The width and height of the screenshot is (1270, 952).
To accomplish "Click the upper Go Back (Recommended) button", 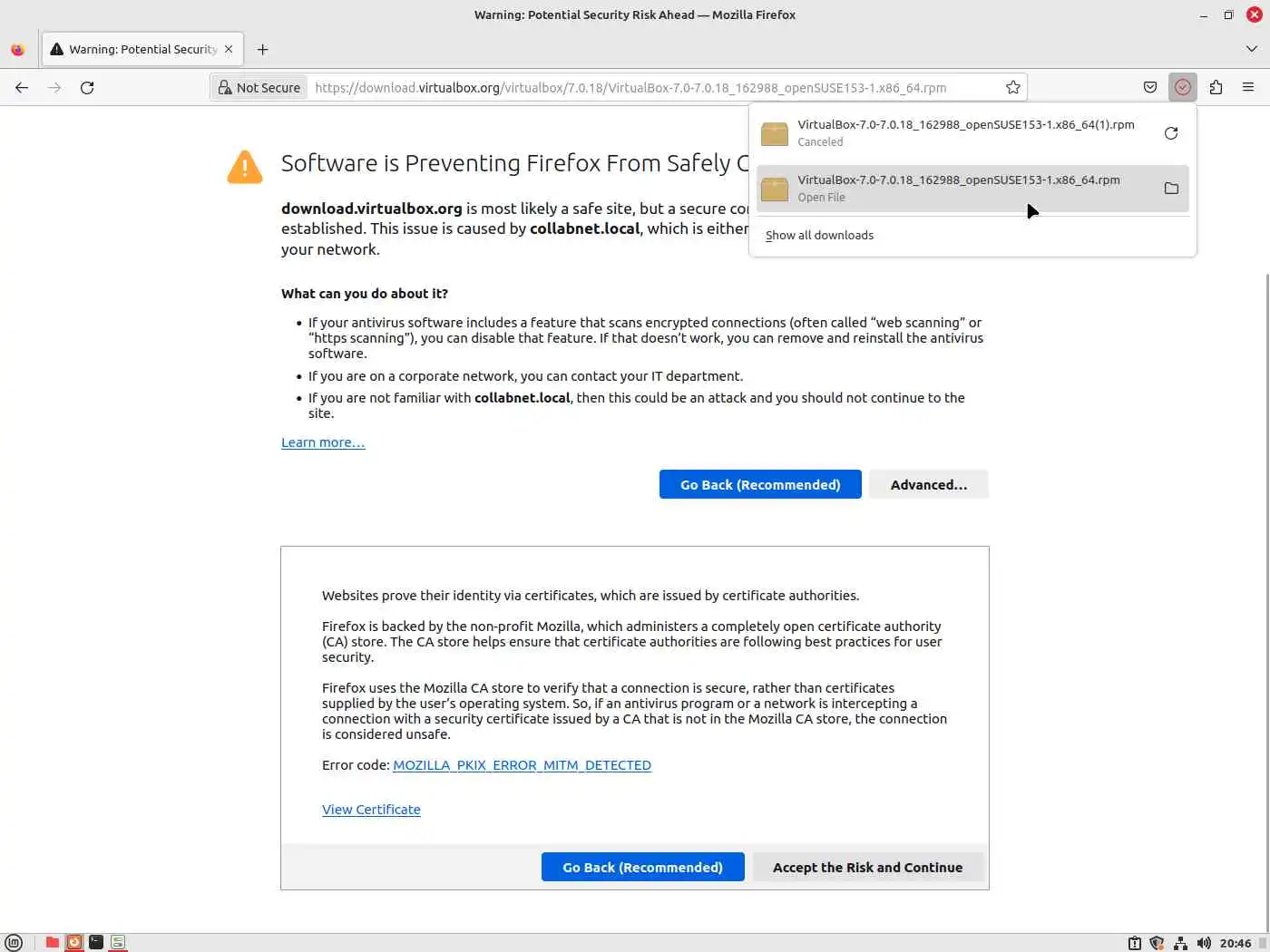I will coord(760,485).
